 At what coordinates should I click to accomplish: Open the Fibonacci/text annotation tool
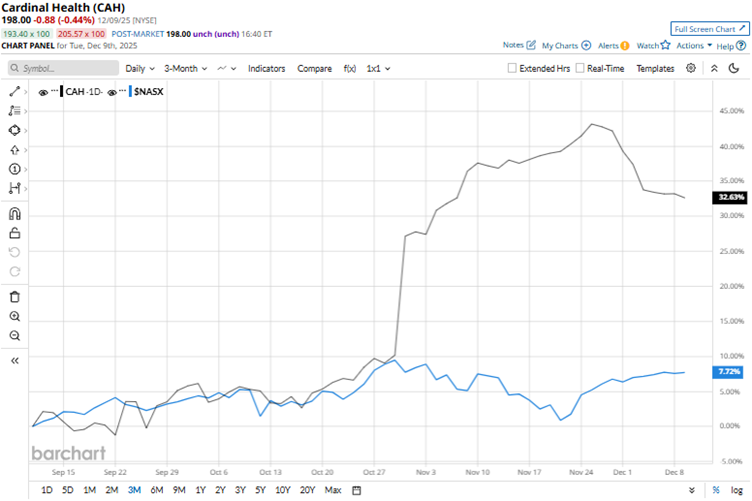pos(14,111)
